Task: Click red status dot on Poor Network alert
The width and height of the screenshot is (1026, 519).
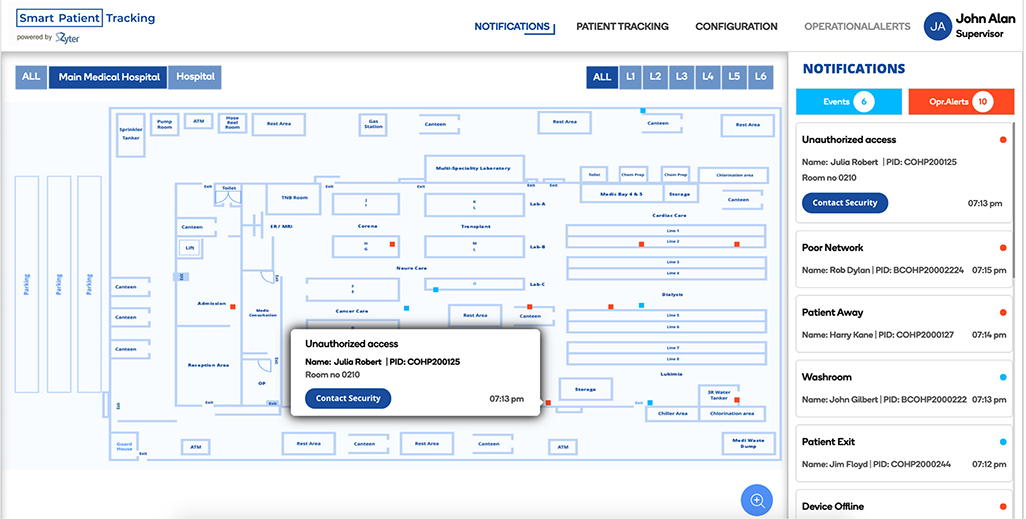Action: [x=1003, y=248]
